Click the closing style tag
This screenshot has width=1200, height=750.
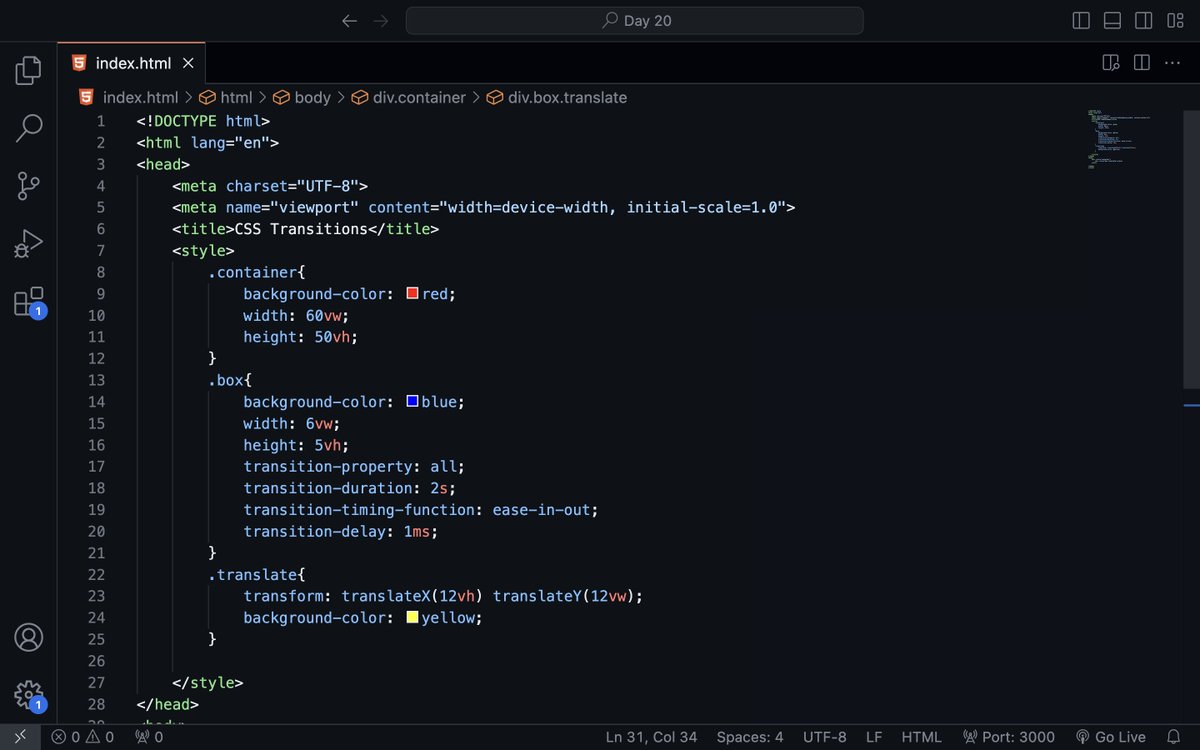(208, 683)
